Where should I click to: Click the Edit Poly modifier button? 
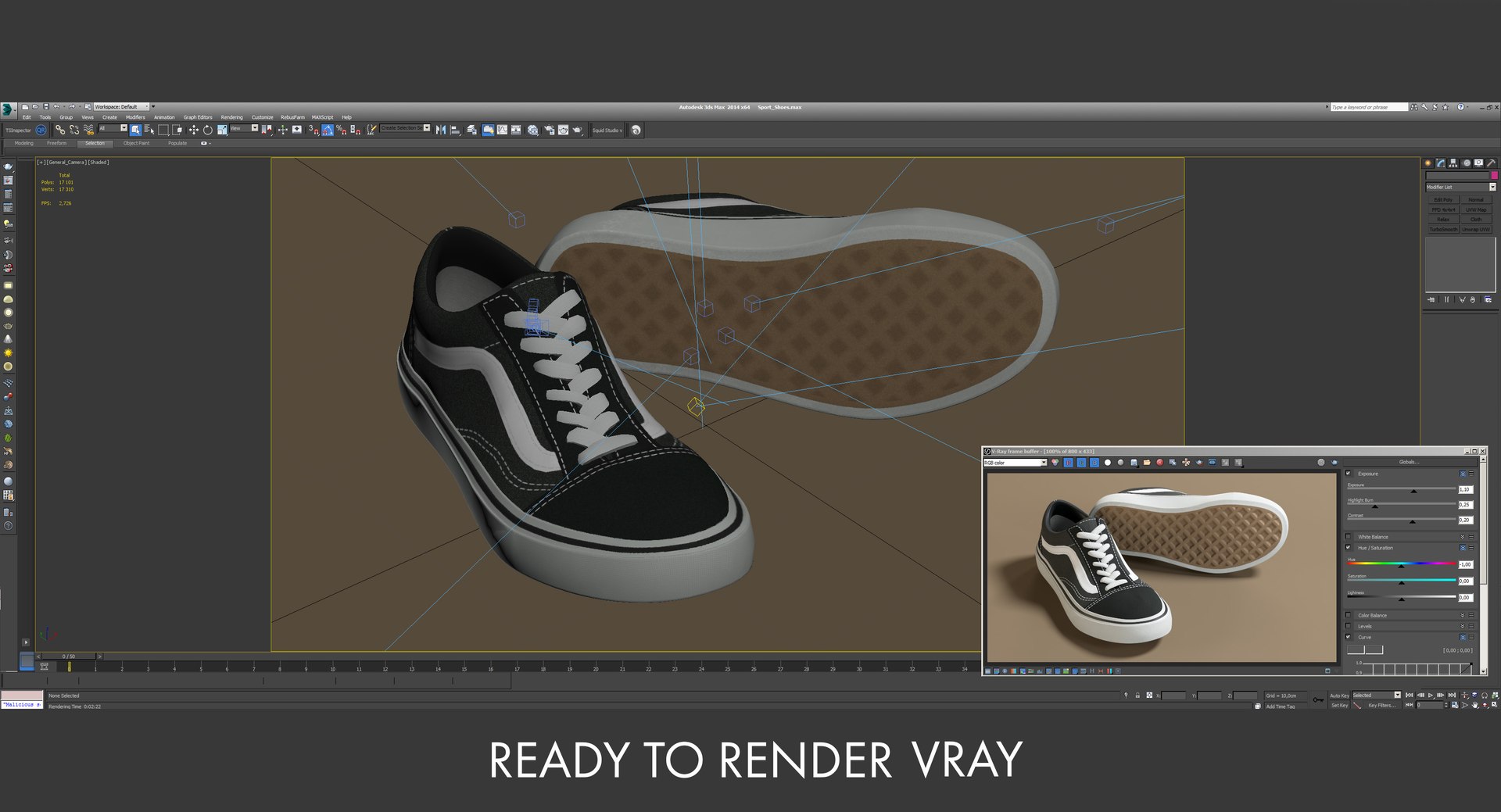pyautogui.click(x=1443, y=200)
